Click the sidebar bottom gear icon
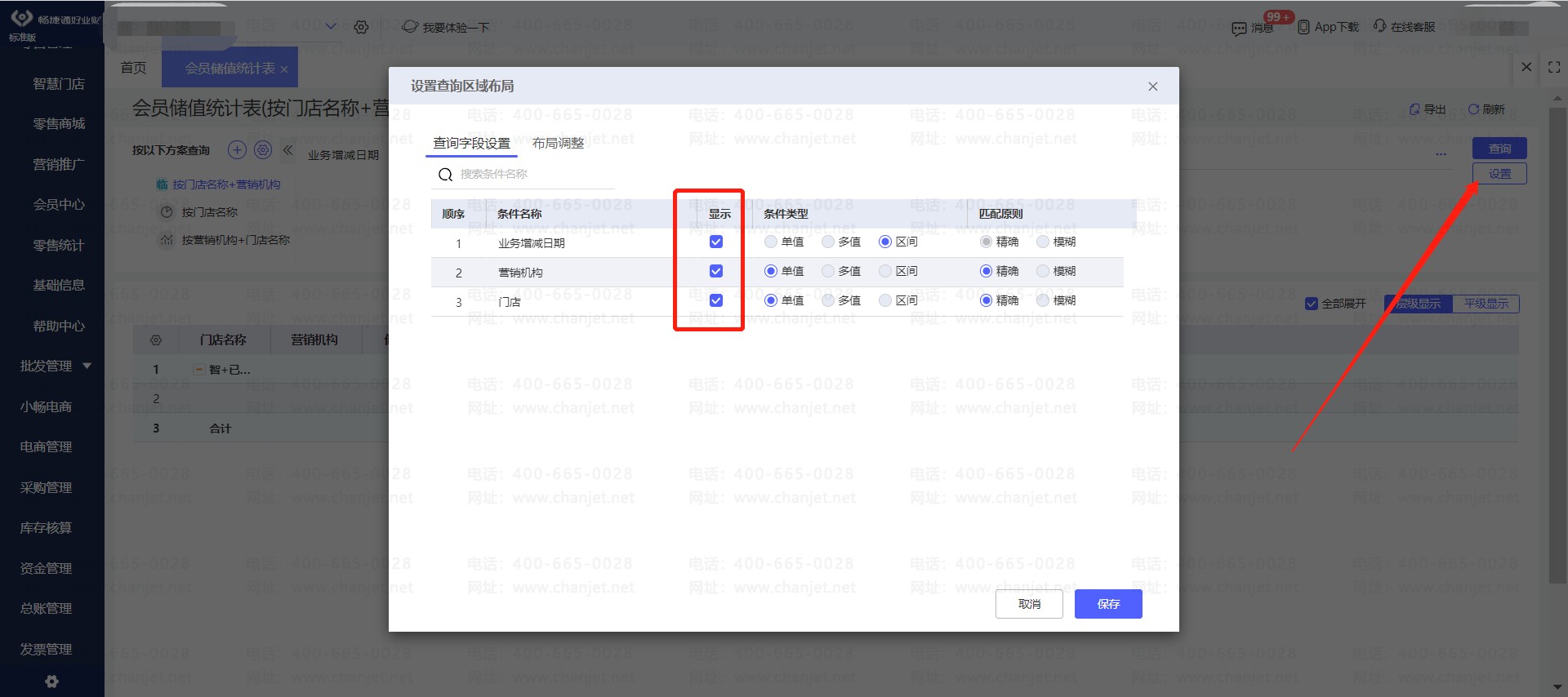1568x697 pixels. point(52,681)
